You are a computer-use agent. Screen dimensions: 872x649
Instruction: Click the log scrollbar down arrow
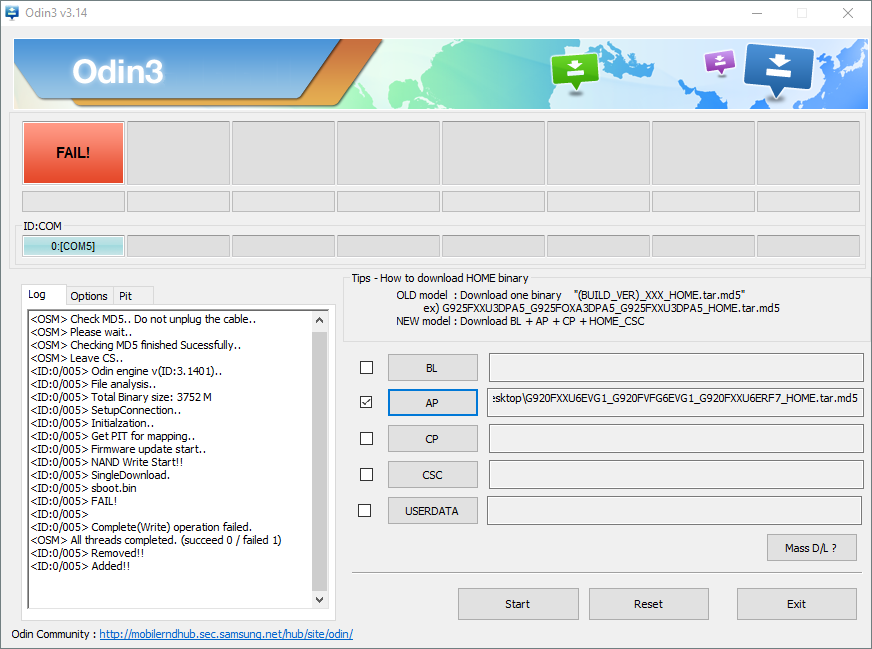point(319,600)
